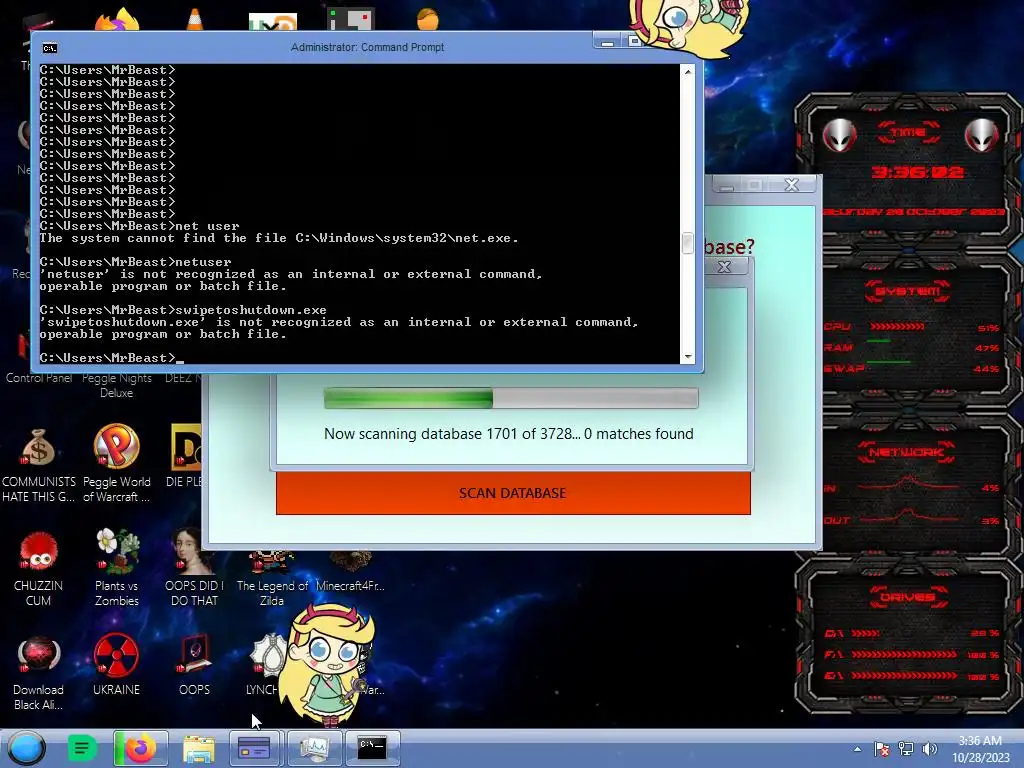
Task: Close the database scanner main window
Action: click(x=792, y=185)
